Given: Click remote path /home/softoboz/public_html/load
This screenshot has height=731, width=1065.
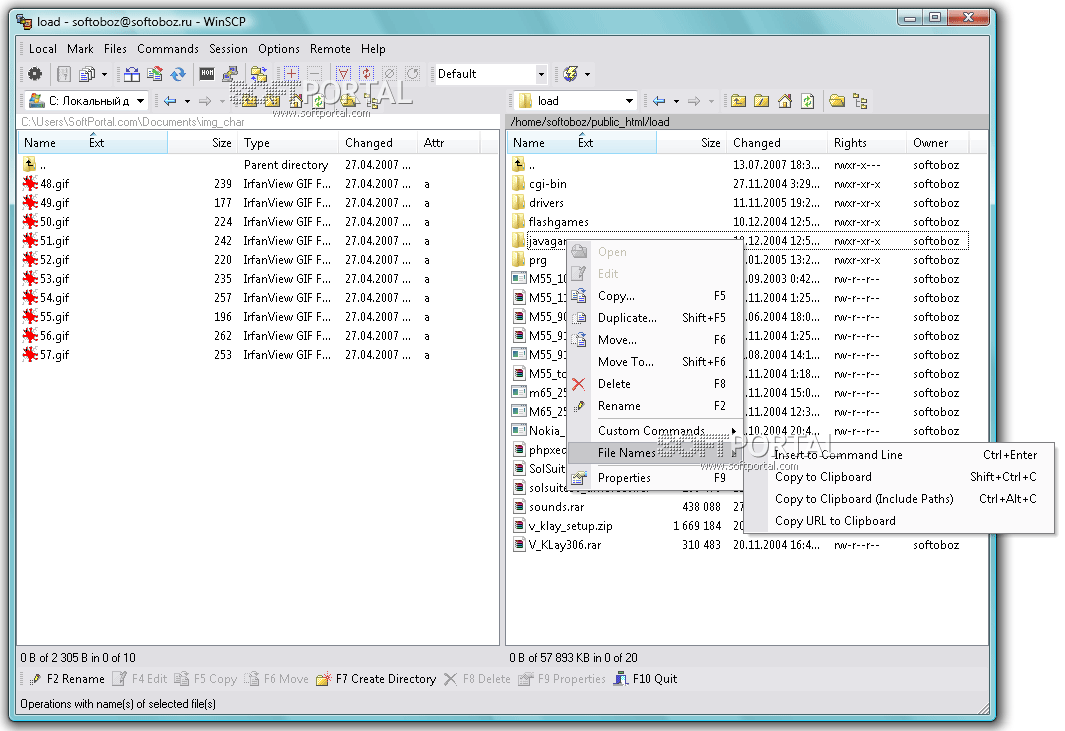Looking at the screenshot, I should pyautogui.click(x=590, y=122).
